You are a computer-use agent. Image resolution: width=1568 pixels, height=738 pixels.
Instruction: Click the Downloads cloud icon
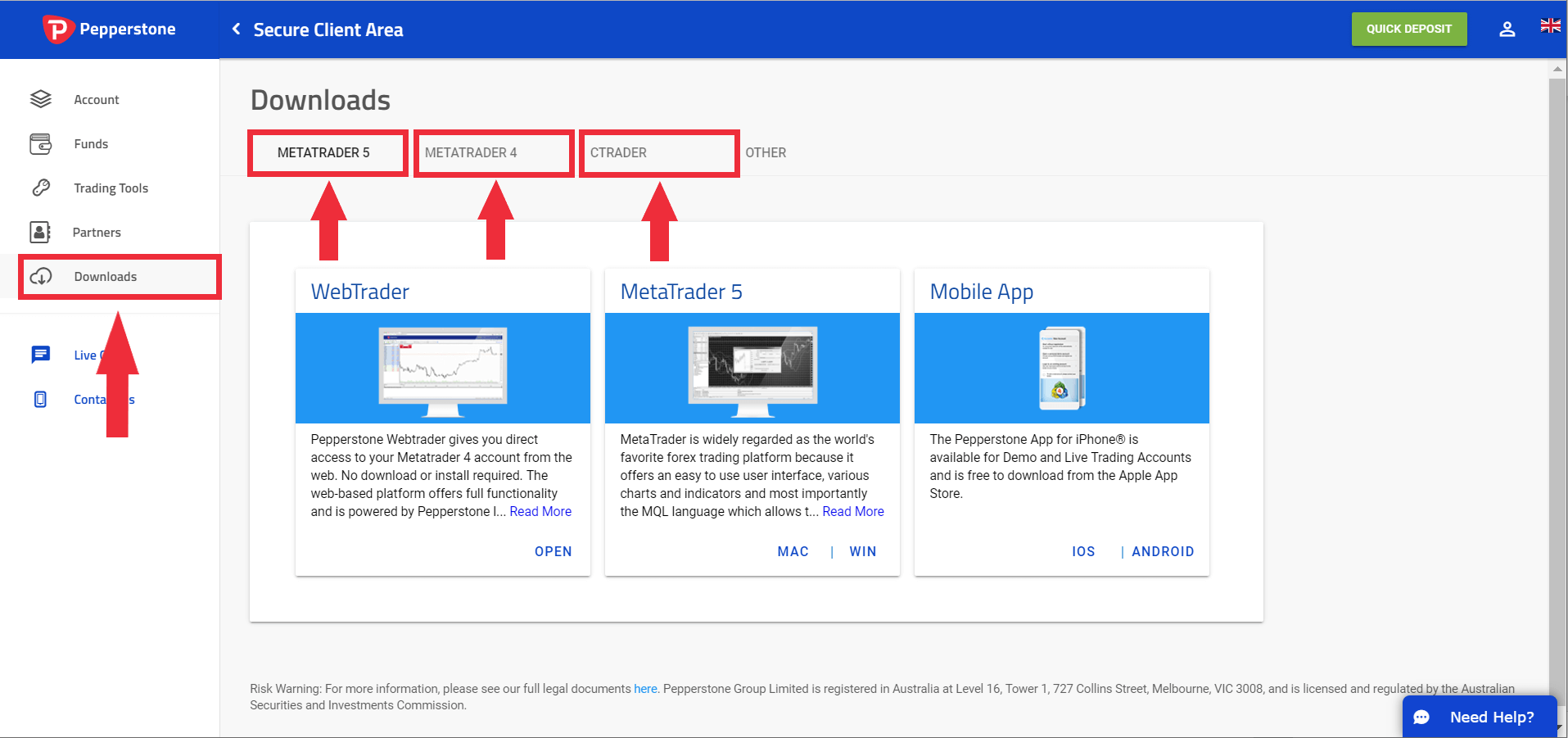click(x=41, y=276)
